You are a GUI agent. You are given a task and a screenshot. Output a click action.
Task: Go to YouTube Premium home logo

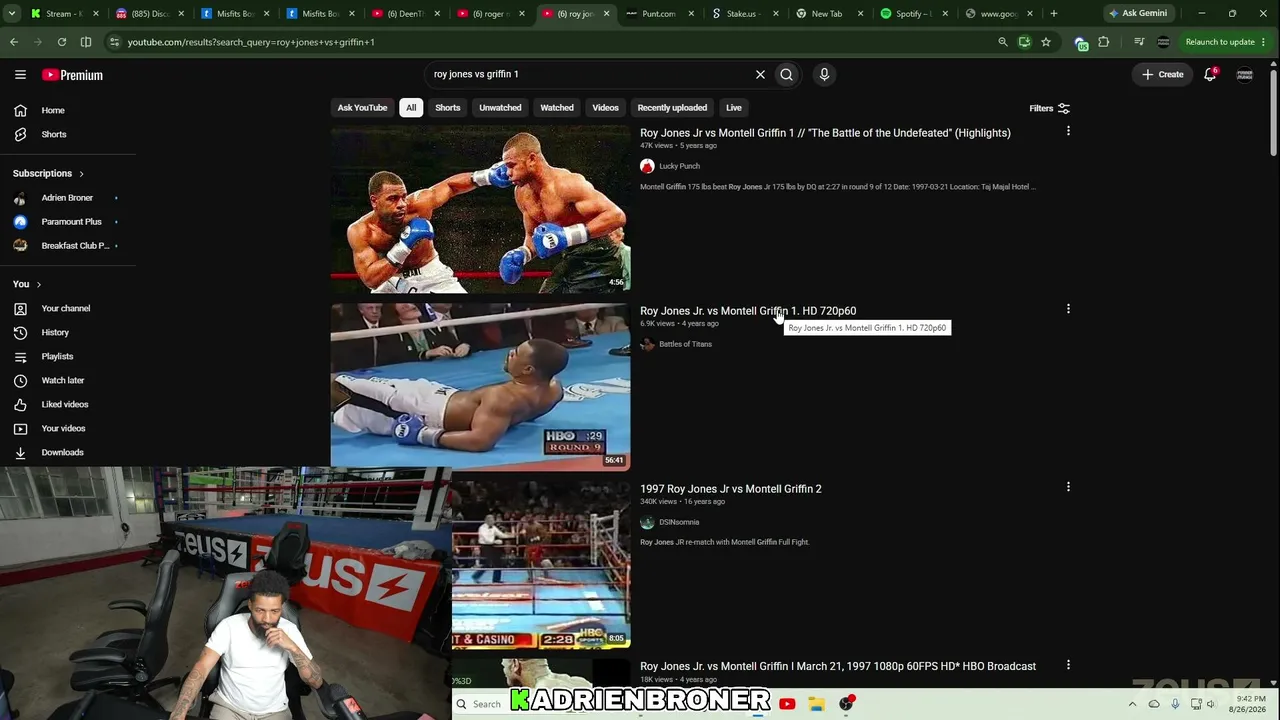[x=72, y=75]
